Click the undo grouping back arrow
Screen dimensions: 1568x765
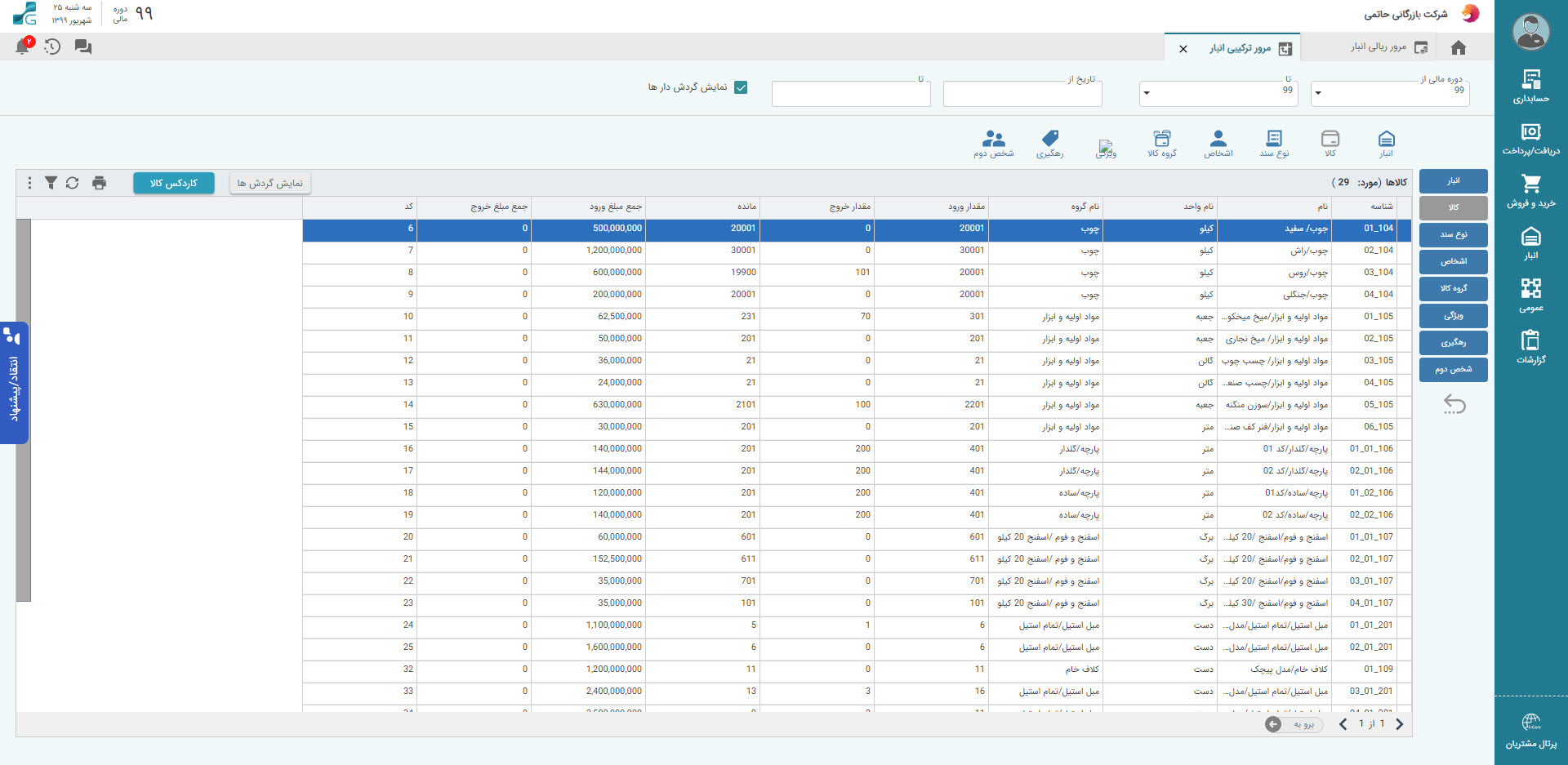(1454, 403)
